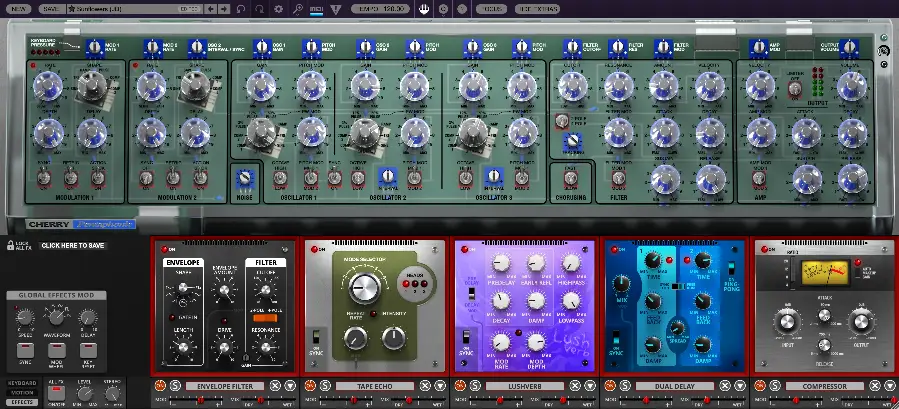Remove the Dual Delay effect with X
The width and height of the screenshot is (899, 409).
click(x=724, y=386)
